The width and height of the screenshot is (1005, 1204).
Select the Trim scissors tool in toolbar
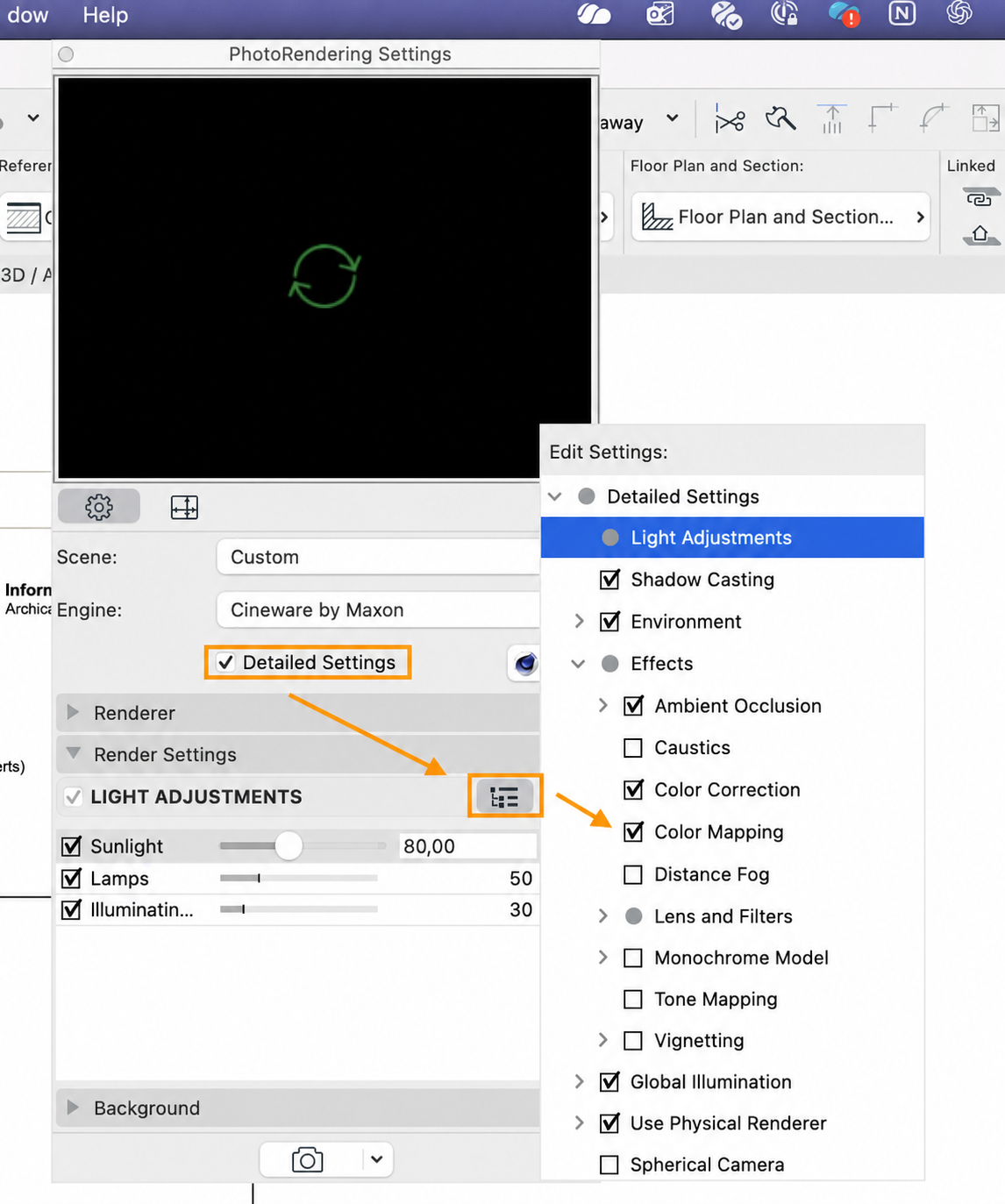click(729, 120)
